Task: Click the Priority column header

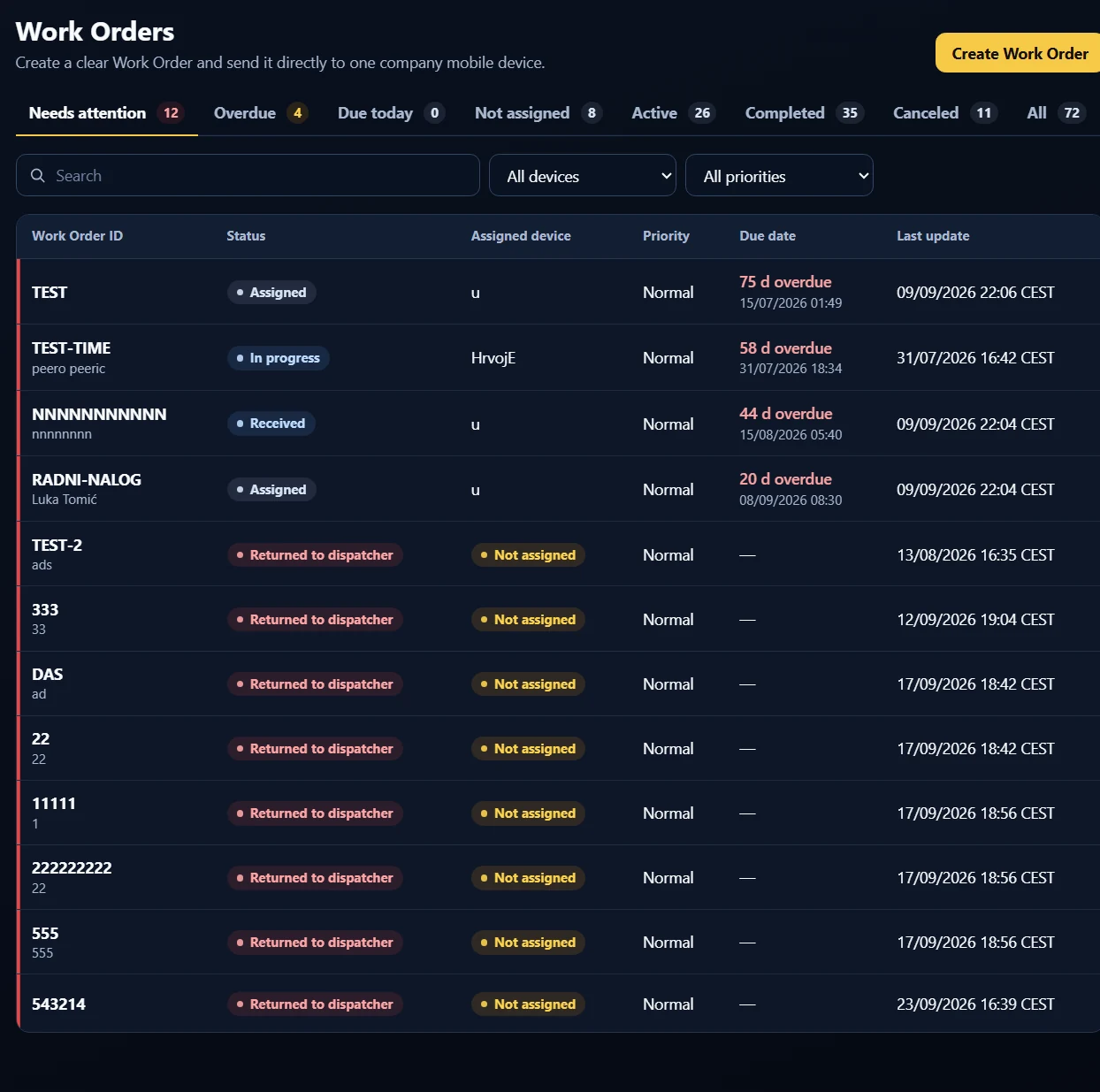Action: [x=666, y=236]
